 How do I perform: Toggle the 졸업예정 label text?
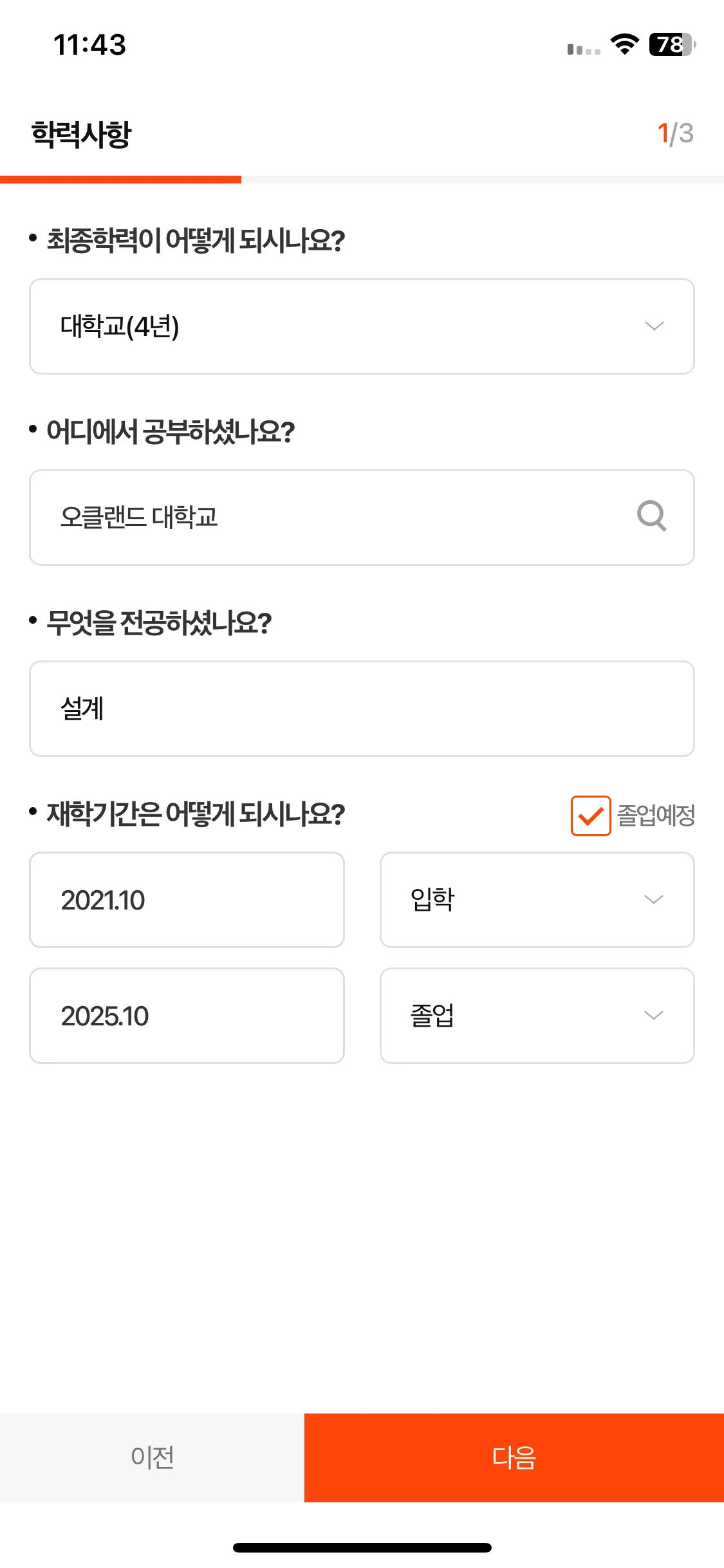pyautogui.click(x=656, y=816)
